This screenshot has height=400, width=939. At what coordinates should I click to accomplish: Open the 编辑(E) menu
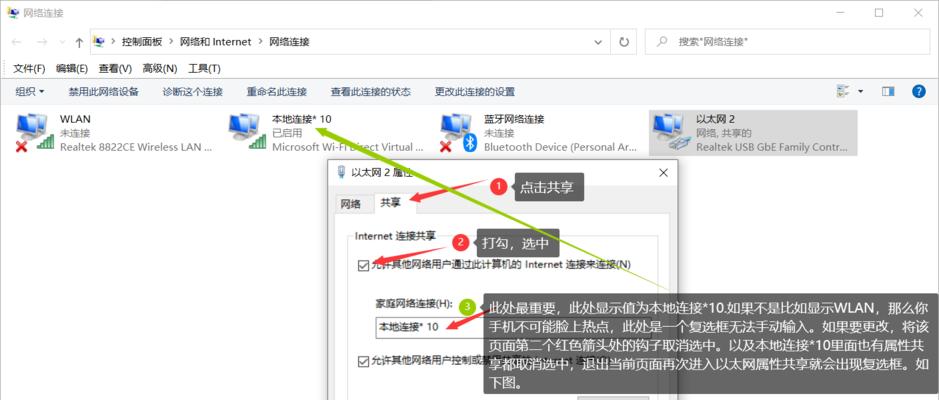72,68
